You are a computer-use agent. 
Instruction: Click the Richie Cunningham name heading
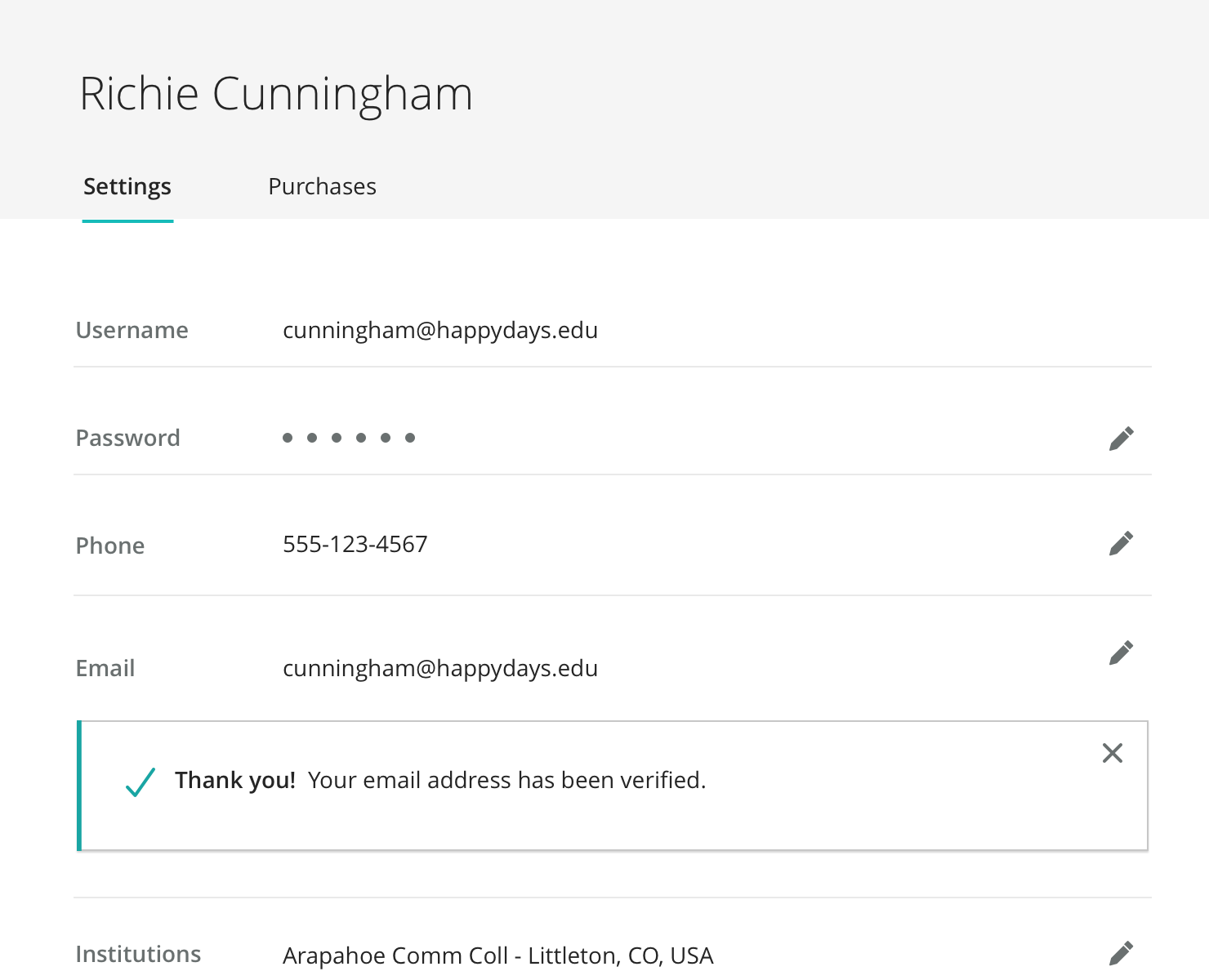click(276, 94)
